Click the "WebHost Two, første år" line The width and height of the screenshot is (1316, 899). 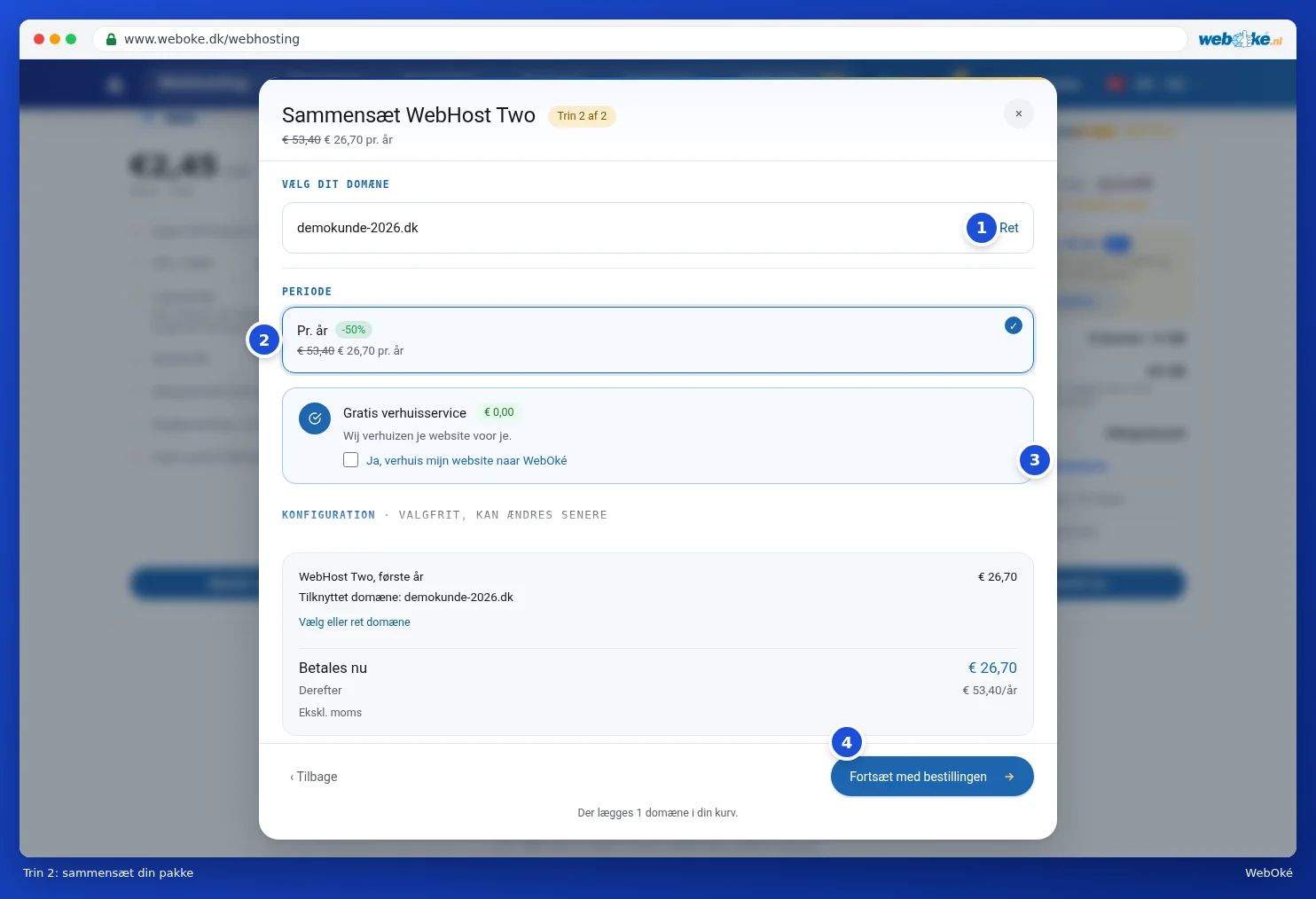tap(361, 577)
